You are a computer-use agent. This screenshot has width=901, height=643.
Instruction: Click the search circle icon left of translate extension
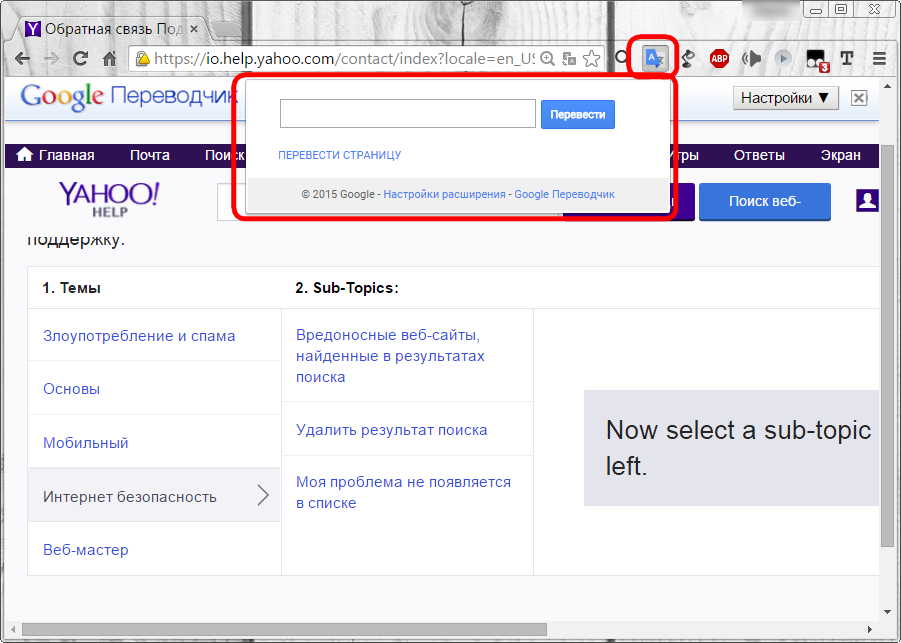pyautogui.click(x=621, y=57)
